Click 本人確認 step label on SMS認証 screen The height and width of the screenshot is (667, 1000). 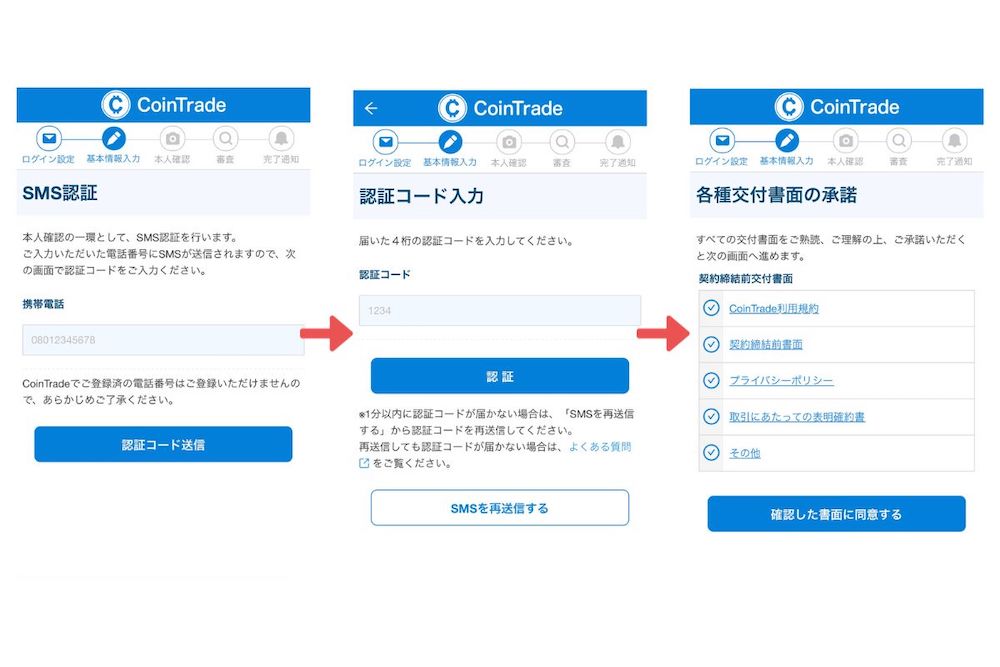click(x=172, y=159)
